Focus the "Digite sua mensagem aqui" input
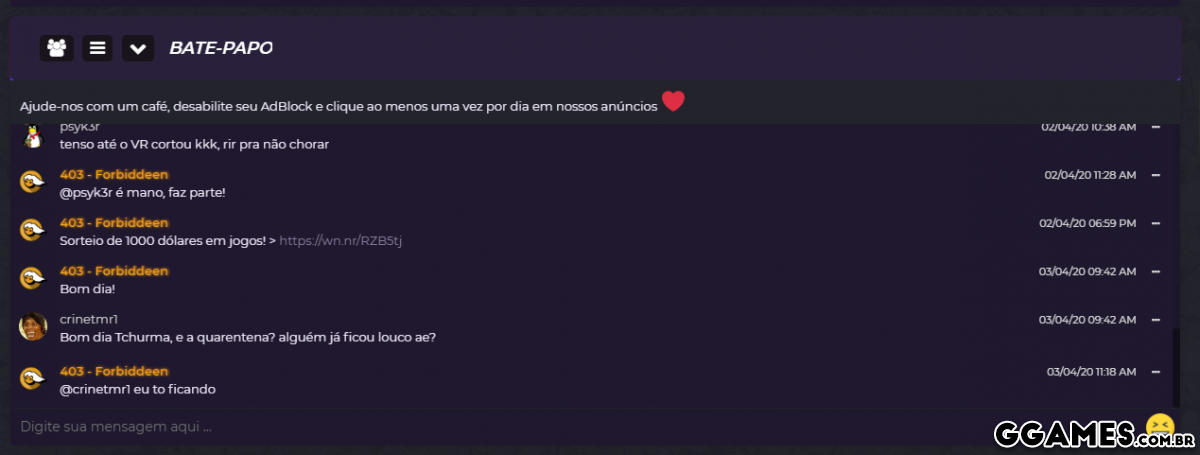This screenshot has width=1200, height=455. coord(500,427)
